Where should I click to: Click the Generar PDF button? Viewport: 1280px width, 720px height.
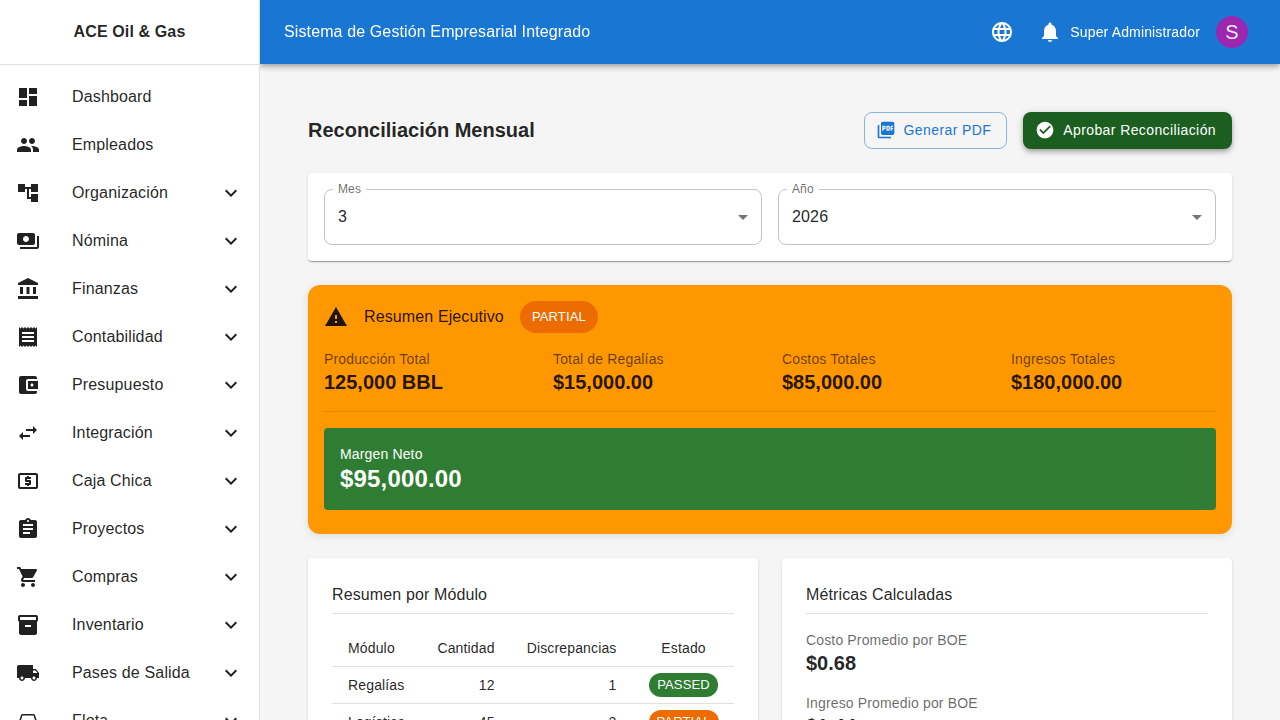(934, 130)
